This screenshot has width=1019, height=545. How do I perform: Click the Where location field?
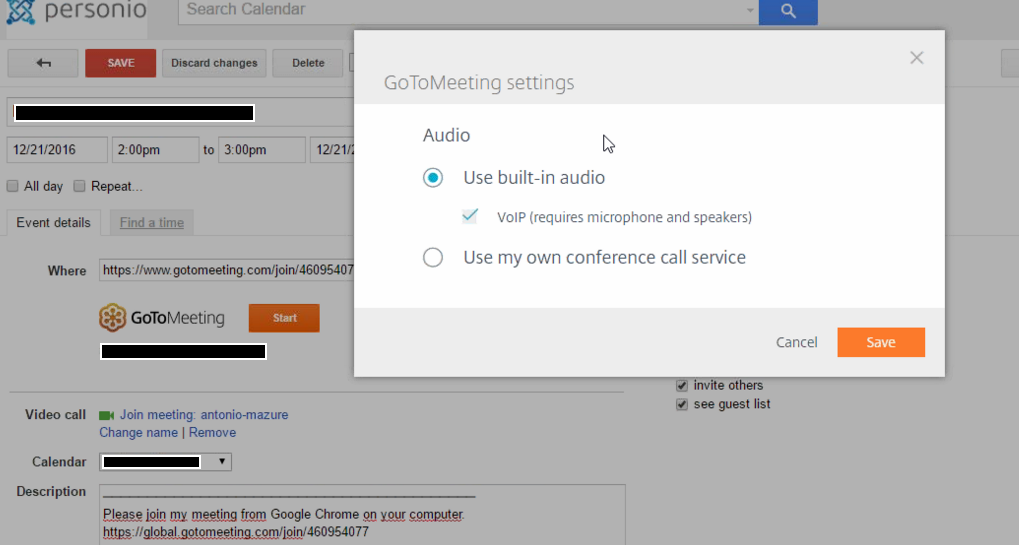pyautogui.click(x=226, y=270)
